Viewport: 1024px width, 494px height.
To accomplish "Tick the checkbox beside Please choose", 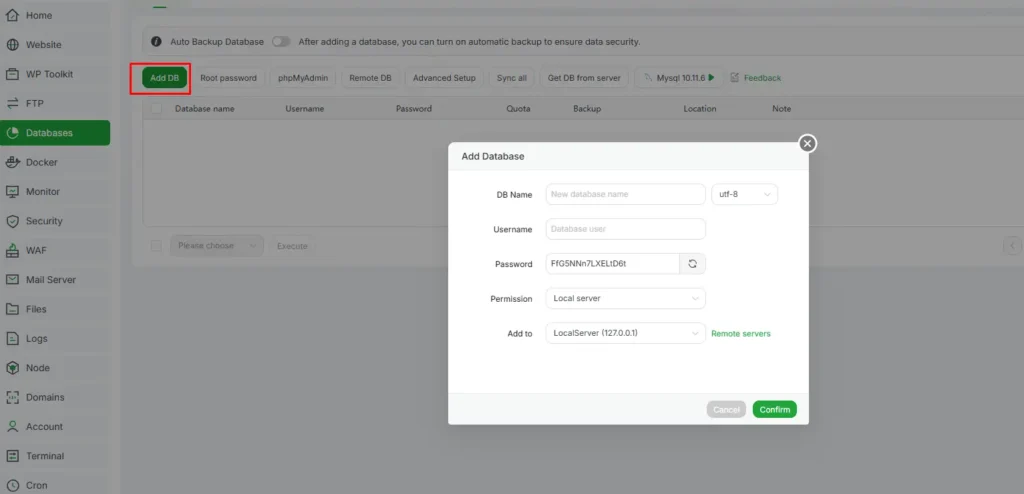I will [x=156, y=245].
